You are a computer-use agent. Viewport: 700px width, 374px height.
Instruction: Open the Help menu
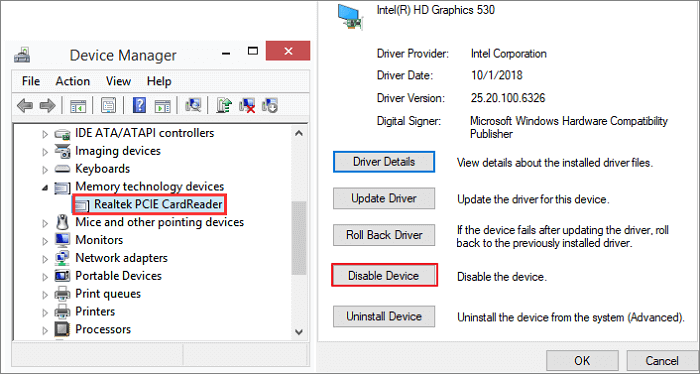tap(159, 81)
